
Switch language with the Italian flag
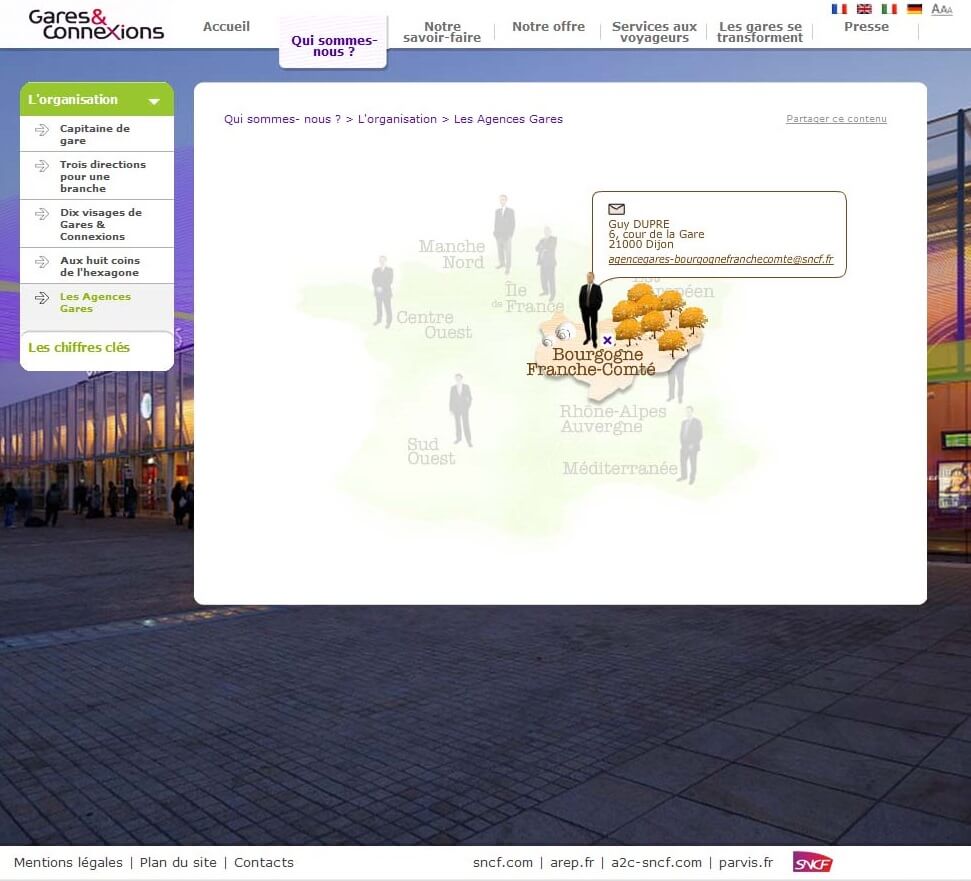(889, 9)
